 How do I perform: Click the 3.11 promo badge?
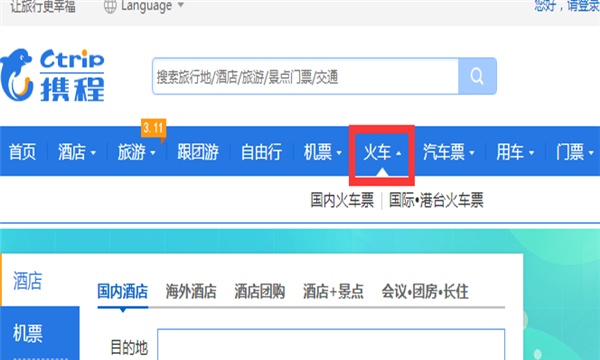point(153,128)
